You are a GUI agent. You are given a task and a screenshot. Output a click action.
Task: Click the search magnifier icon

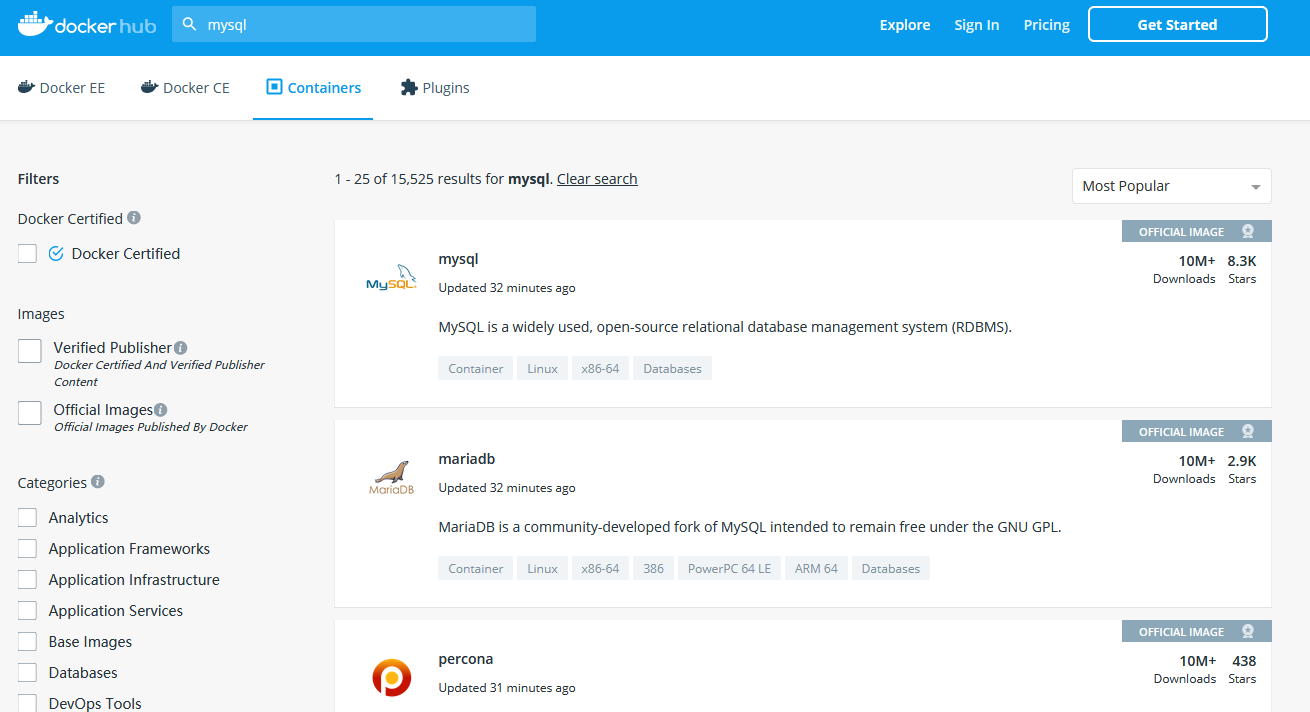[189, 25]
